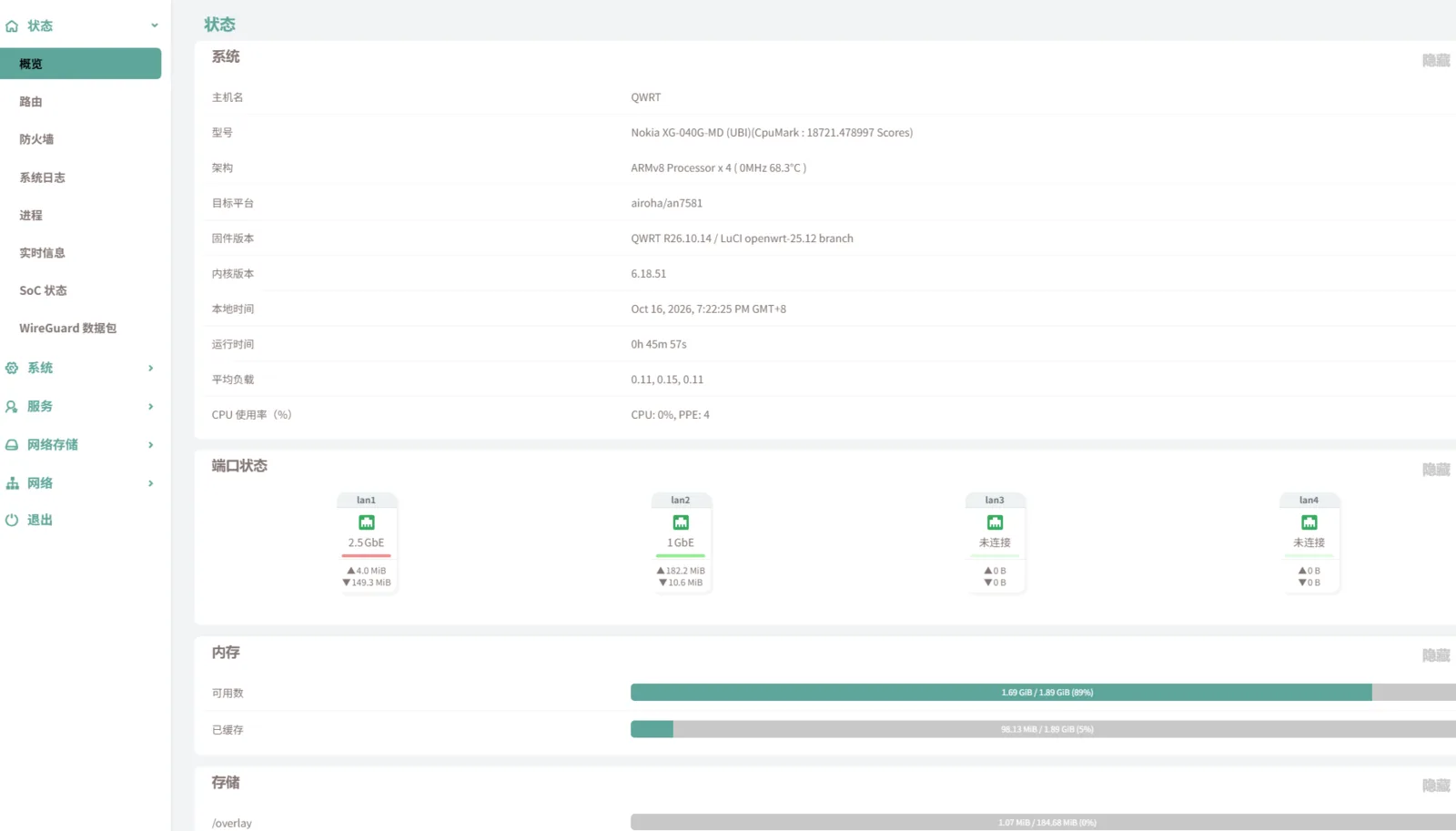Expand the 网络存储 sidebar menu arrow
1456x831 pixels.
click(151, 445)
